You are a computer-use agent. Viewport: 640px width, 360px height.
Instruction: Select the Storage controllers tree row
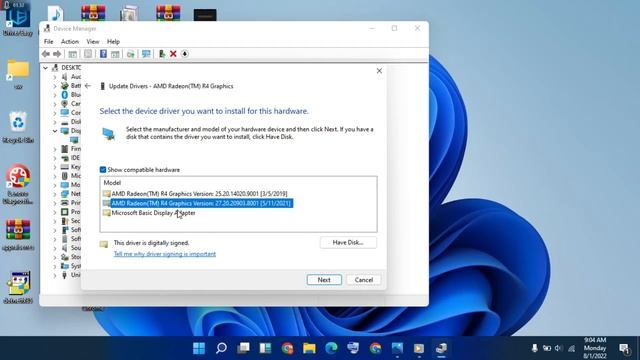(70, 257)
